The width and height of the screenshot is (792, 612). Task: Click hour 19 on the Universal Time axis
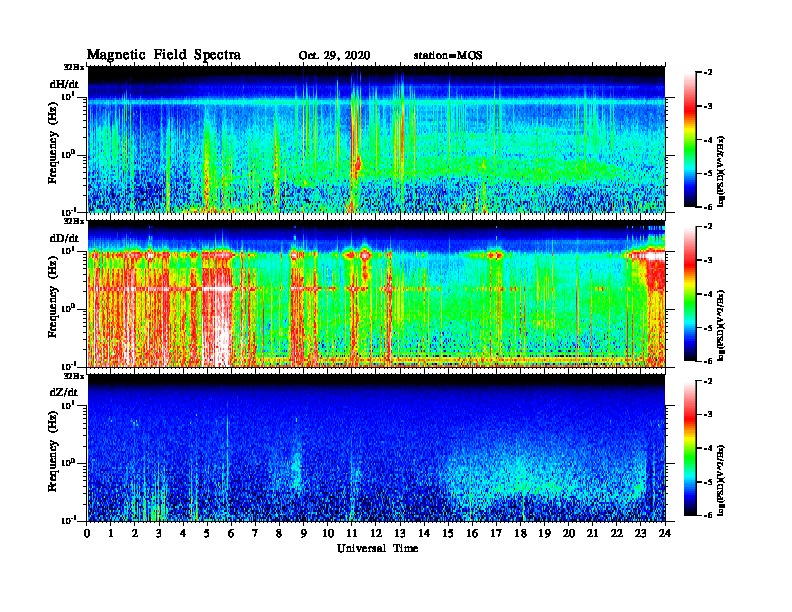(545, 534)
